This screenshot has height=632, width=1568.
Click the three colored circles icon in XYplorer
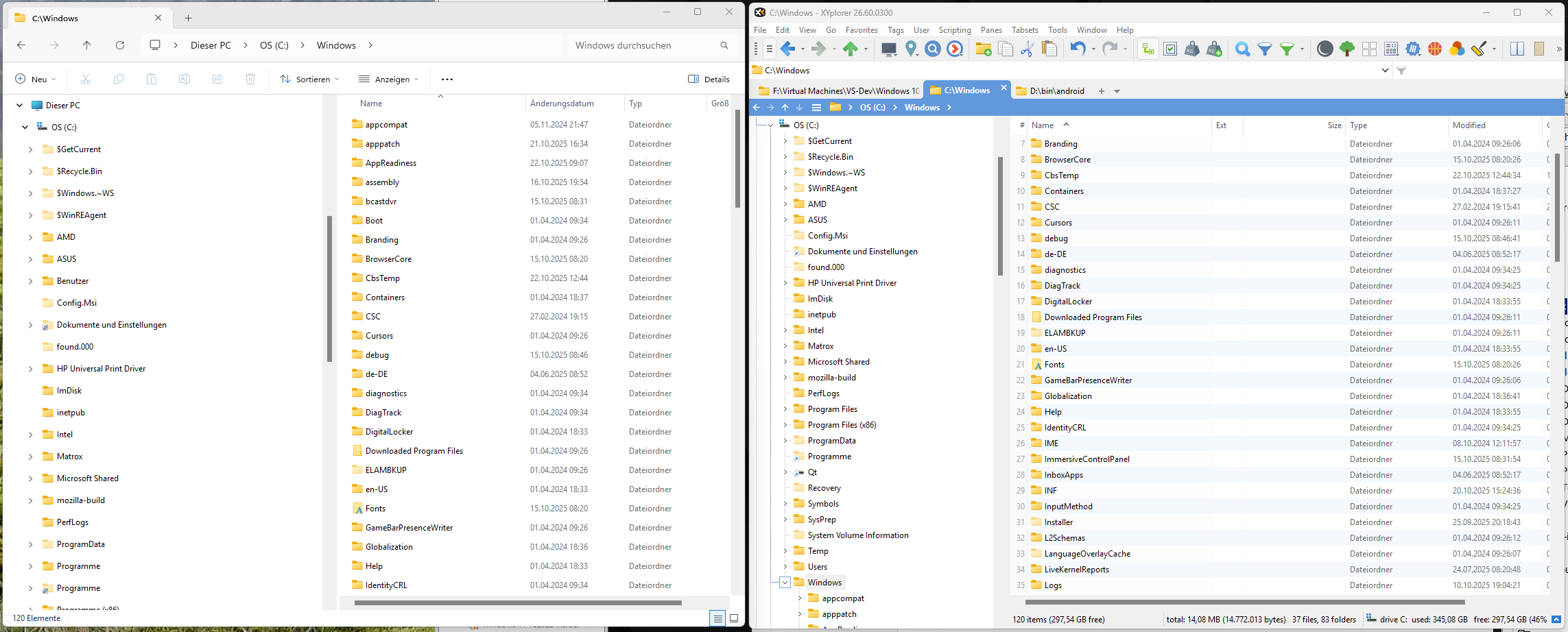[1457, 49]
